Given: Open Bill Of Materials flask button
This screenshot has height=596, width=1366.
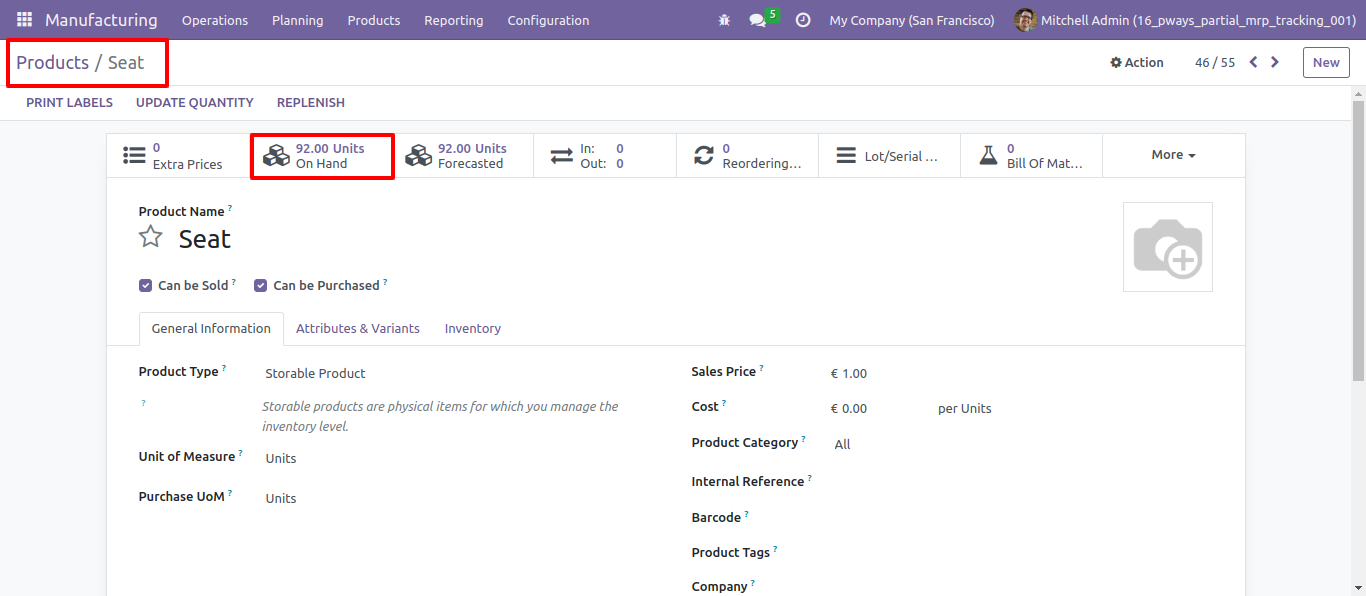Looking at the screenshot, I should tap(1032, 156).
